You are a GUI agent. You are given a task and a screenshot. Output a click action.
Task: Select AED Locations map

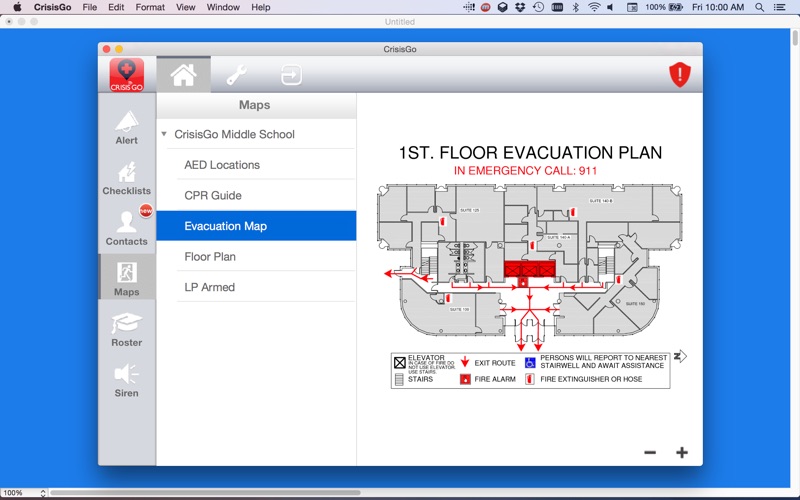coord(256,165)
